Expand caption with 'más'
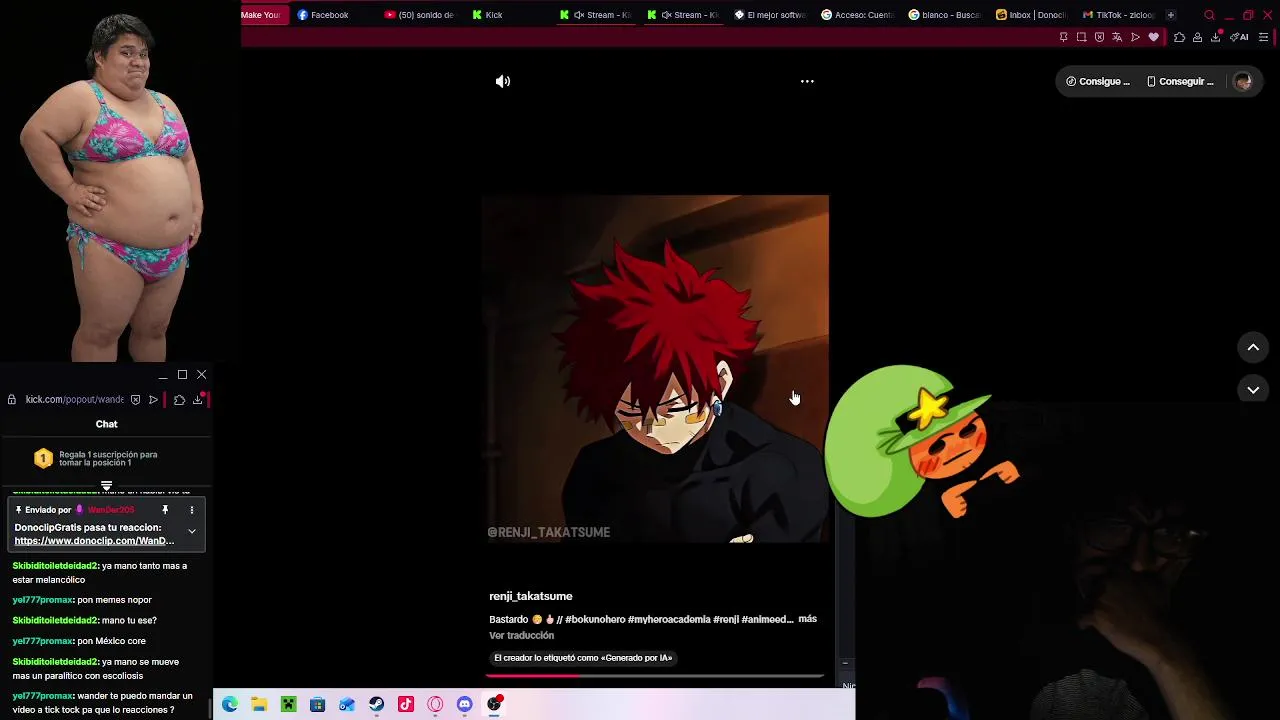 (808, 619)
